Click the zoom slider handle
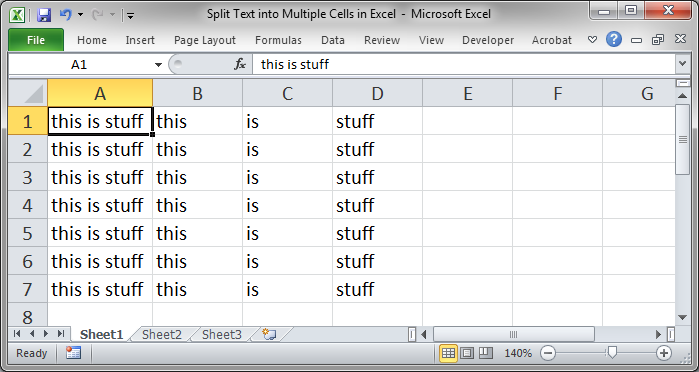Screen dimensions: 699x372 pyautogui.click(x=612, y=353)
